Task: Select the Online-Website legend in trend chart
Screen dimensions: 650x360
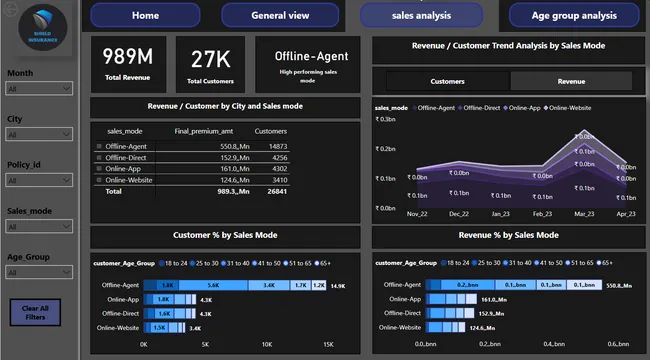Action: 568,108
